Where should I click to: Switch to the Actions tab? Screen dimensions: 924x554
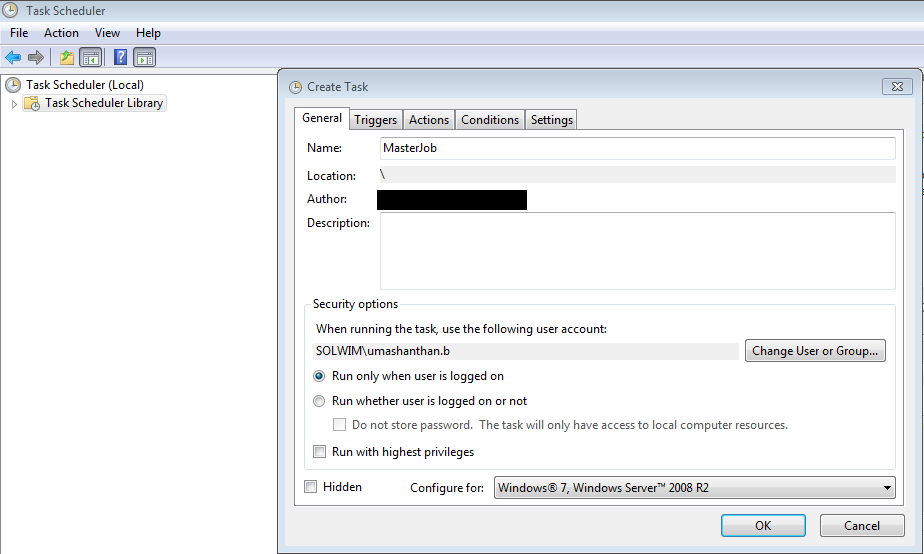(429, 120)
